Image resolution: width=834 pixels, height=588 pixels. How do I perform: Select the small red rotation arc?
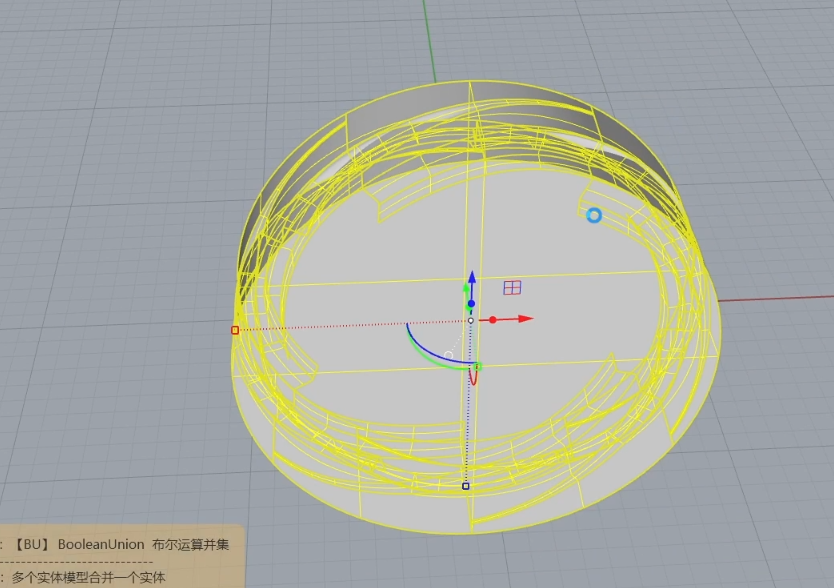[x=474, y=379]
